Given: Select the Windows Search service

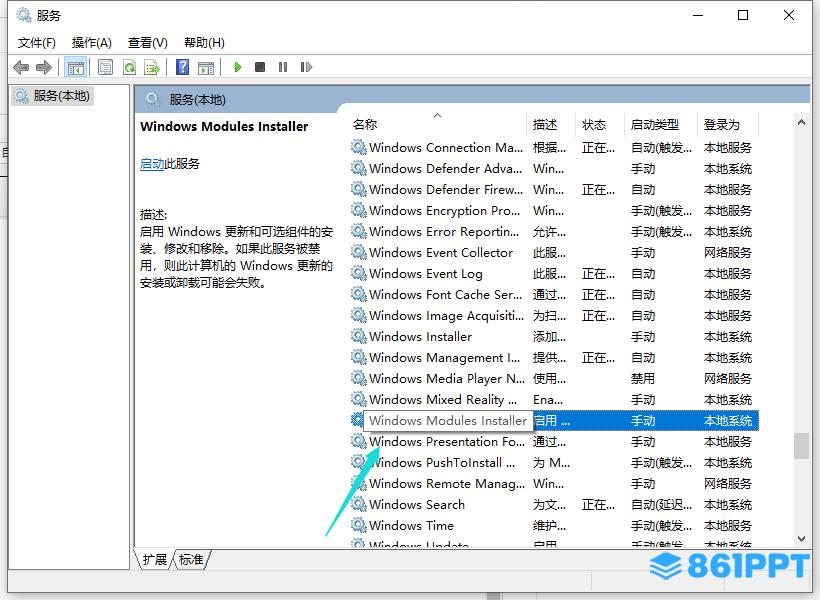Looking at the screenshot, I should [553, 504].
